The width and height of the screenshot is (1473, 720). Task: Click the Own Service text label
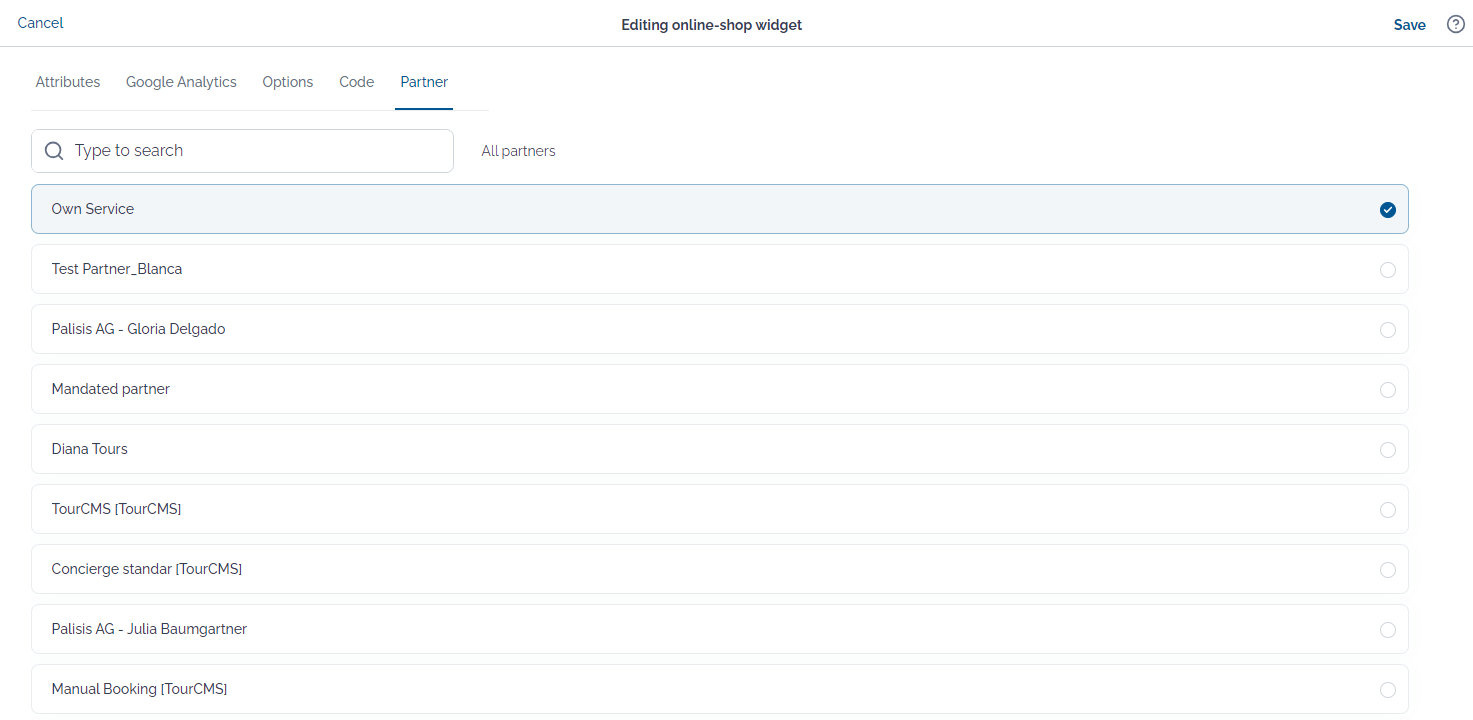[x=93, y=209]
